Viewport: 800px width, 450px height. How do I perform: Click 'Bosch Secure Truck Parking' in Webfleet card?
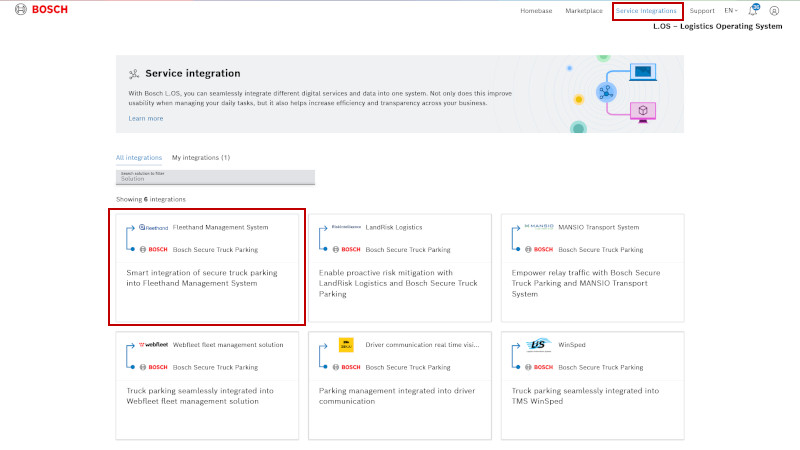click(x=215, y=367)
